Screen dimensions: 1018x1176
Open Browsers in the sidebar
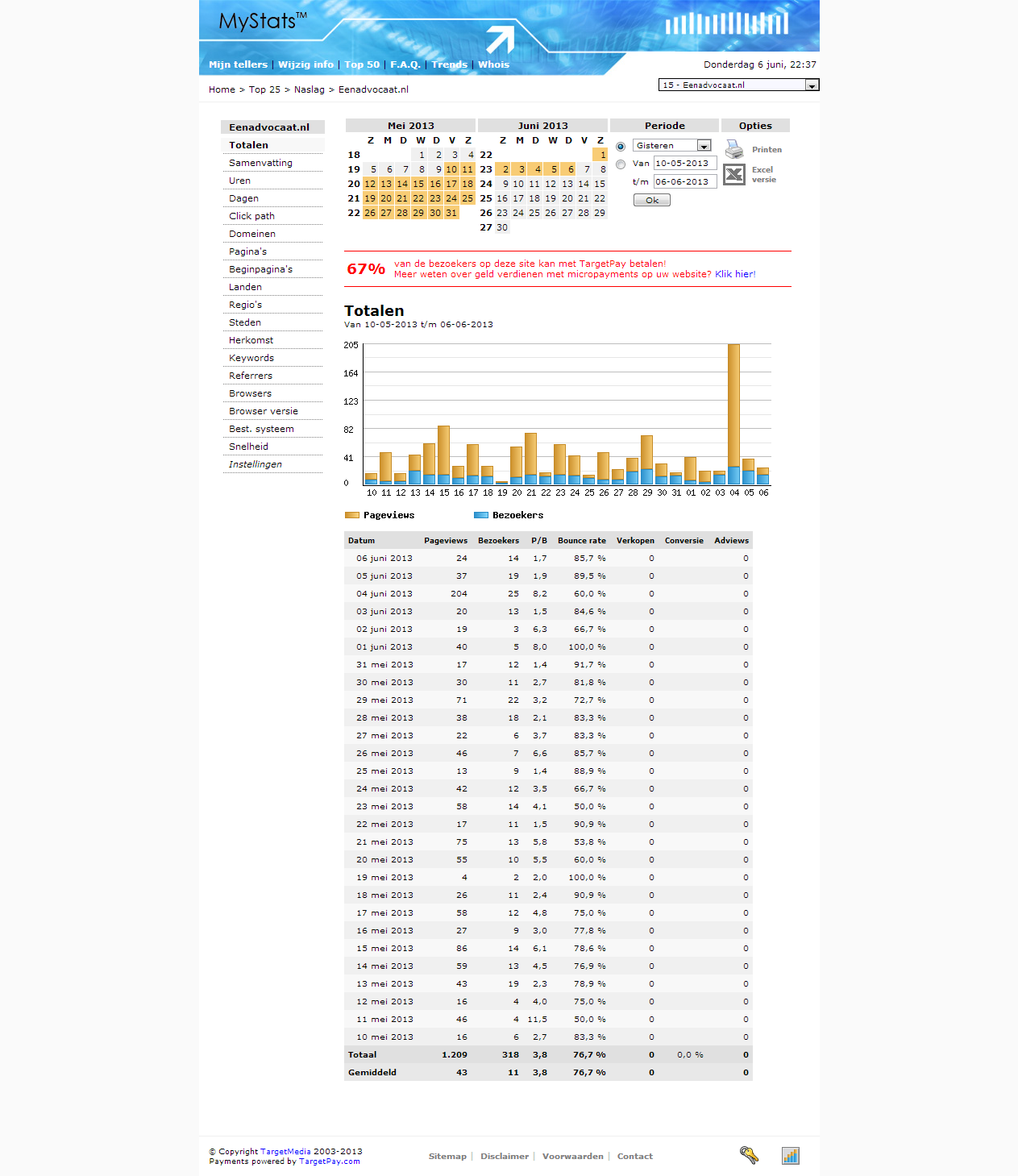click(x=250, y=393)
